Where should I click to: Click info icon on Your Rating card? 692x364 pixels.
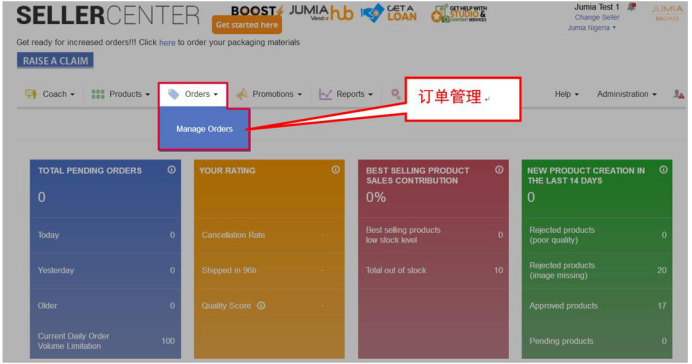click(x=335, y=170)
